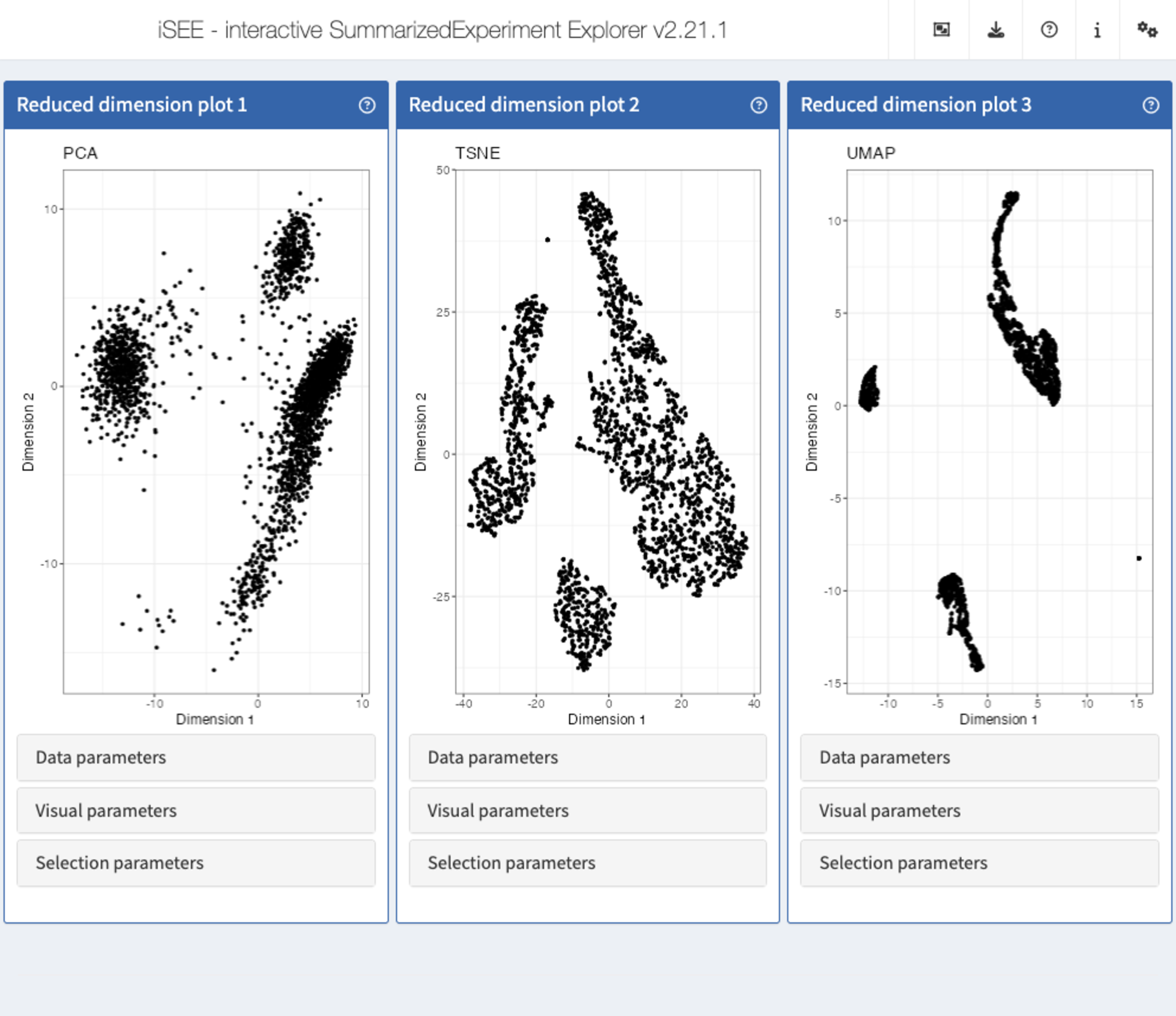The width and height of the screenshot is (1176, 1016).
Task: Expand Visual parameters in plot 2 panel
Action: pos(587,810)
